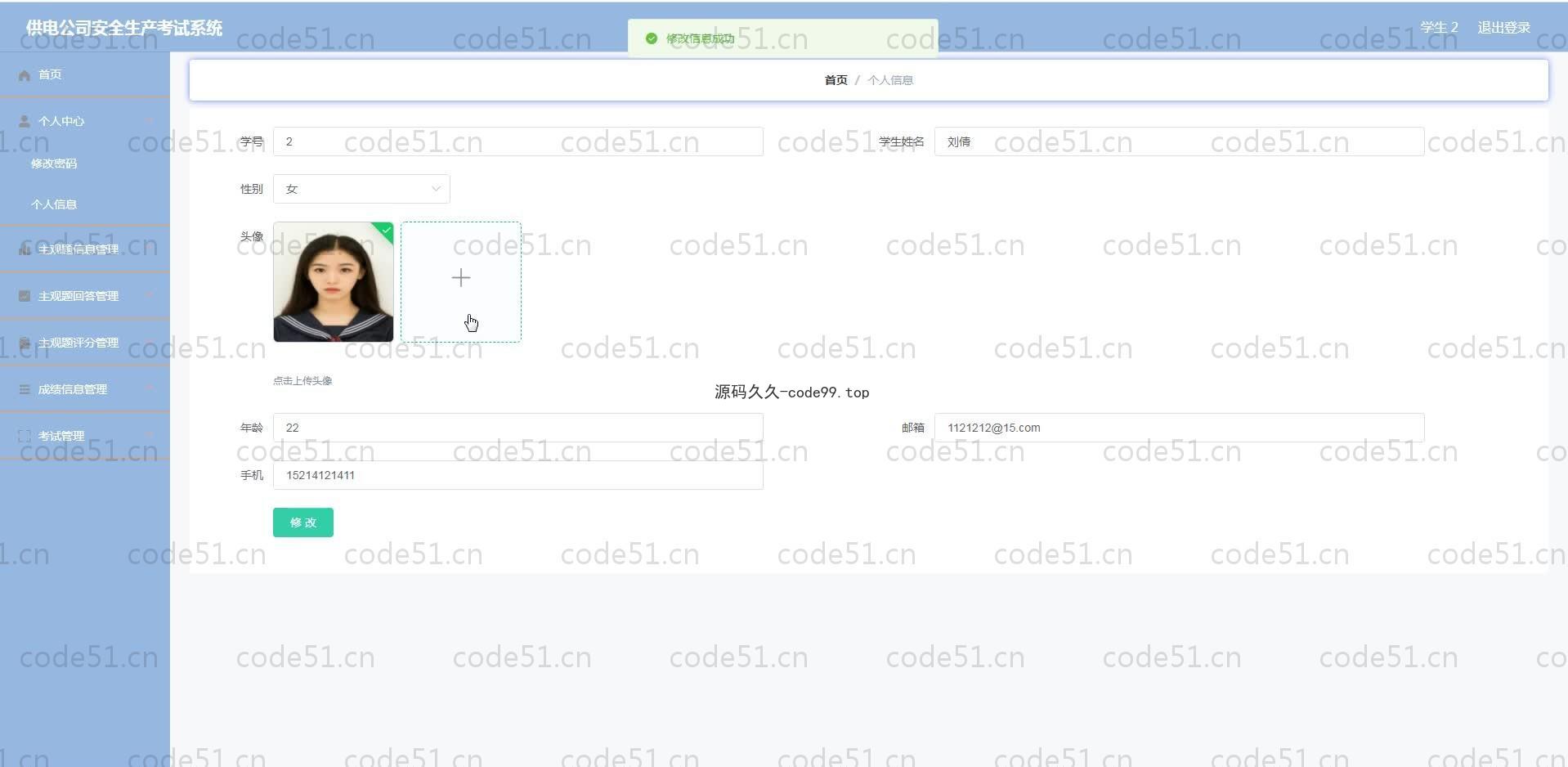
Task: Click the green 修改 button
Action: (303, 523)
